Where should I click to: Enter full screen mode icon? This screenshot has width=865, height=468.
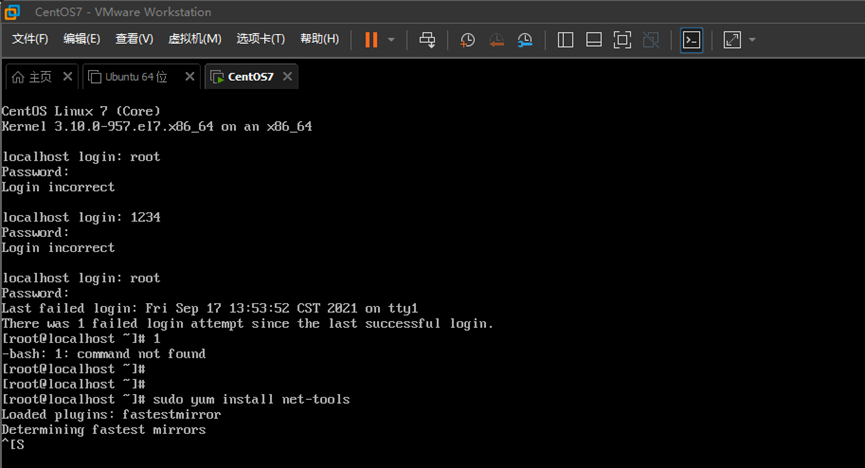coord(622,40)
